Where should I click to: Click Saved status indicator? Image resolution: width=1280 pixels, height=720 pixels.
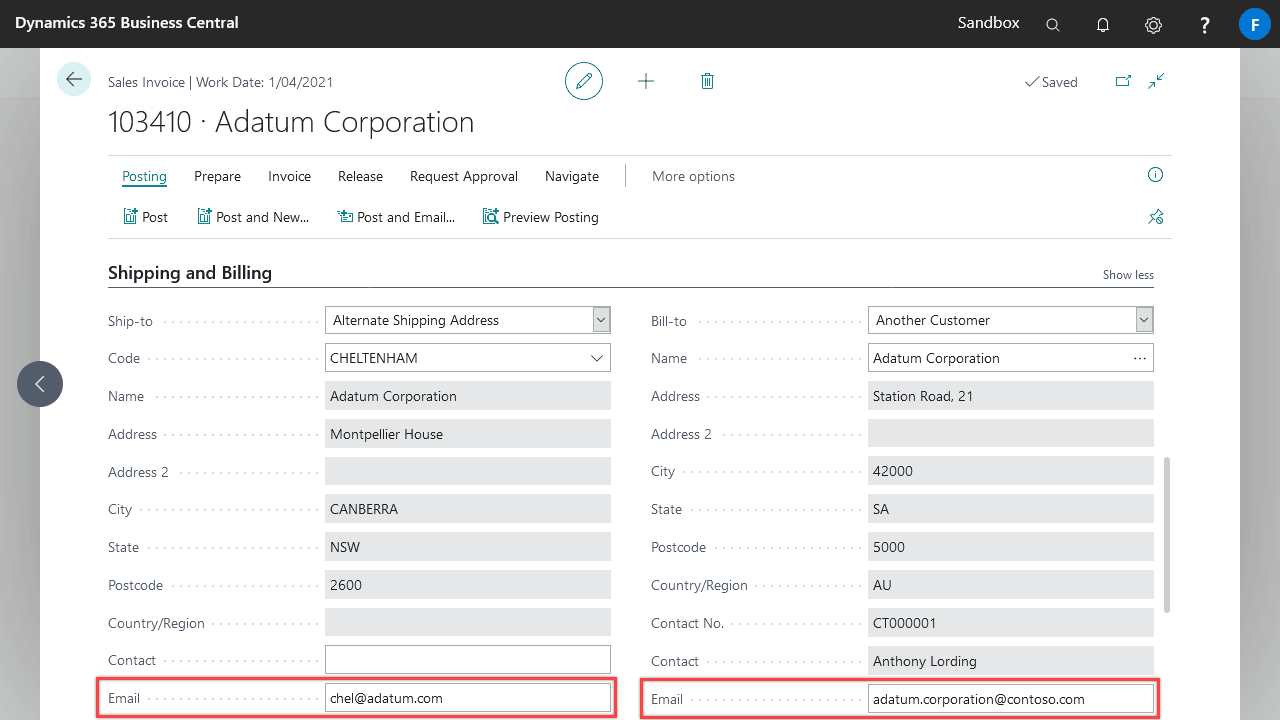[1051, 82]
